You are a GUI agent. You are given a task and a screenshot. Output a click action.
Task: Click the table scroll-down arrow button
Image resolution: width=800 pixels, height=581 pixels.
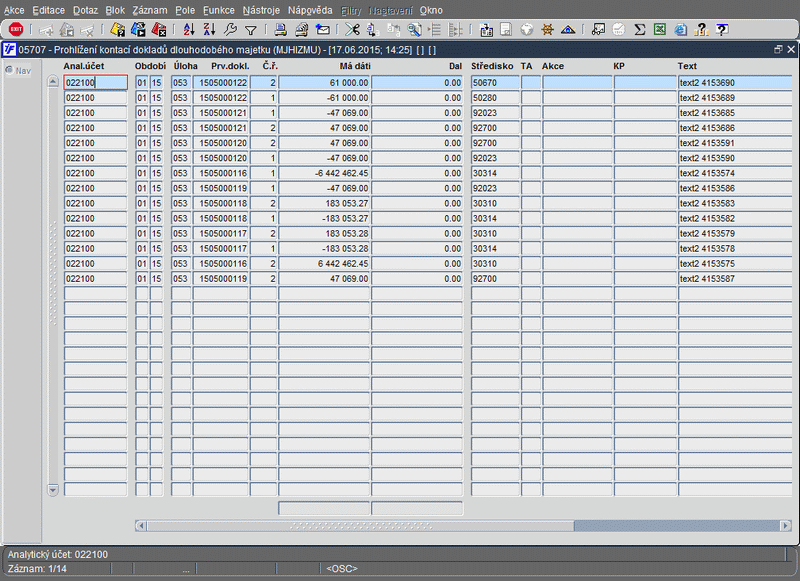coord(53,490)
